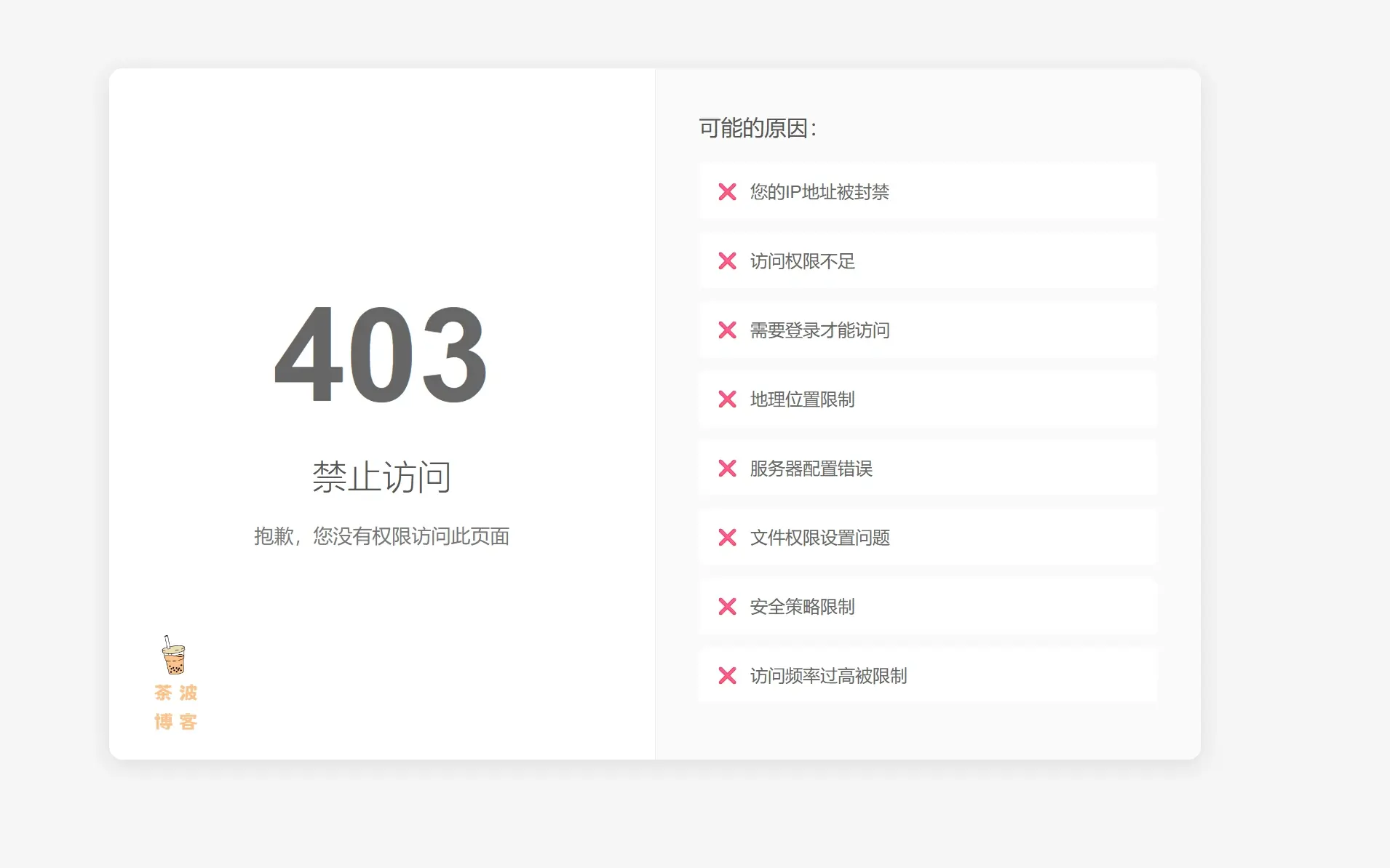The width and height of the screenshot is (1390, 868).
Task: Select the 您的IP地址被封禁 reason card
Action: 928,191
